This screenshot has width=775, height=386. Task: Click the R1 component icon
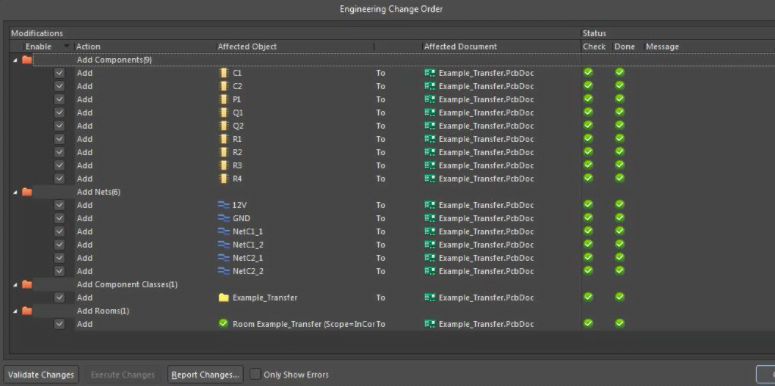pos(224,139)
